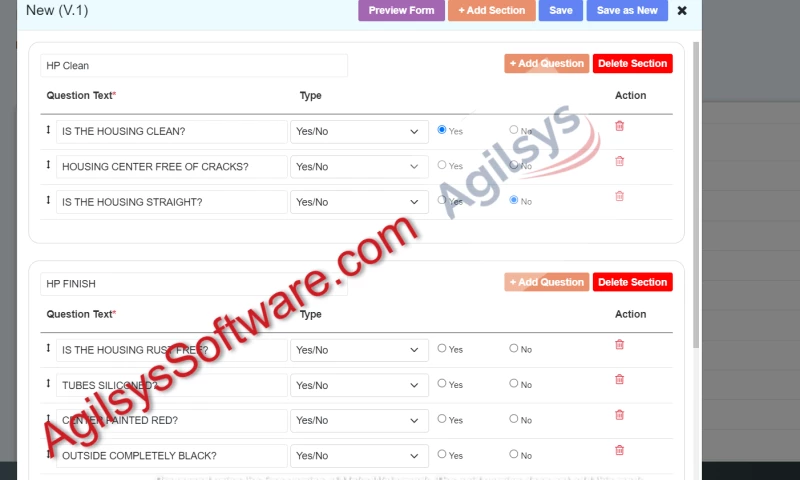
Task: Delete the IS THE HOUSING CLEAN question
Action: [x=619, y=126]
